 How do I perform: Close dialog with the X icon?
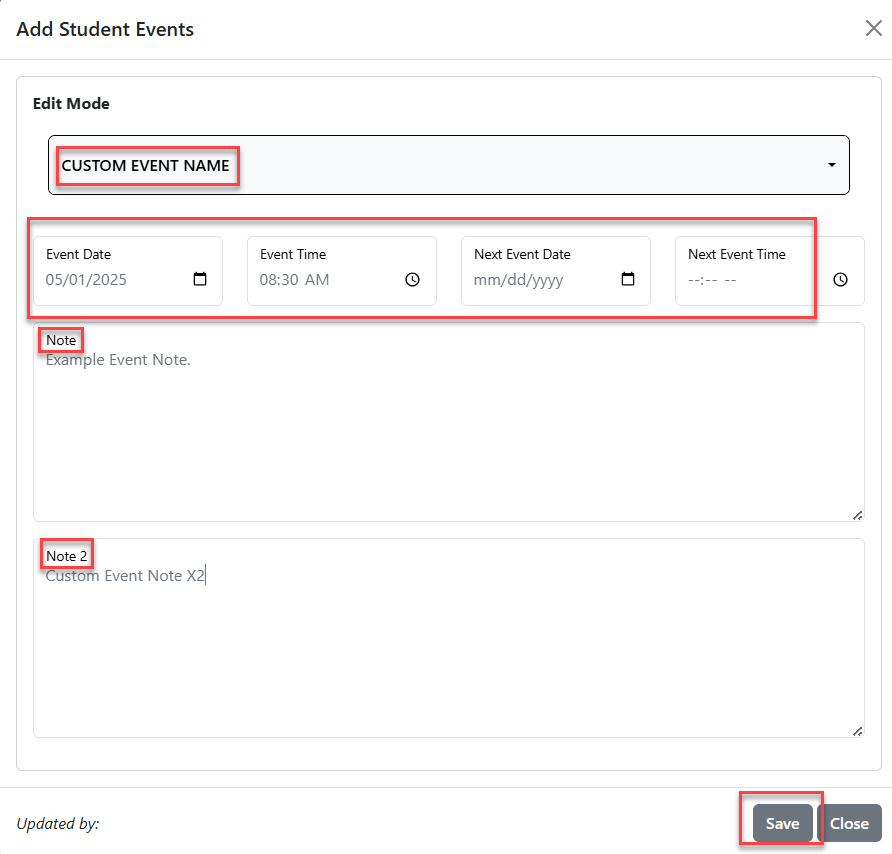pos(873,28)
